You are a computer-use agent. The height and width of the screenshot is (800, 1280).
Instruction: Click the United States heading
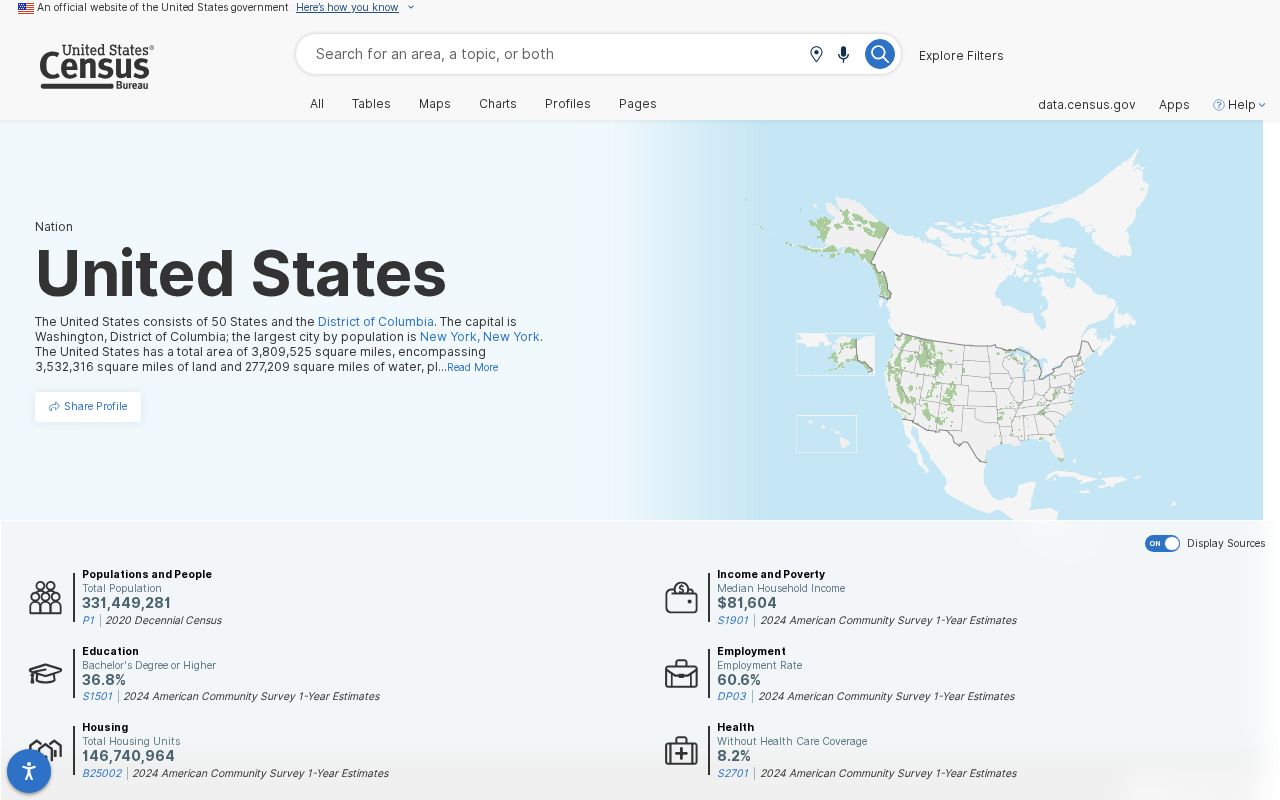click(241, 273)
